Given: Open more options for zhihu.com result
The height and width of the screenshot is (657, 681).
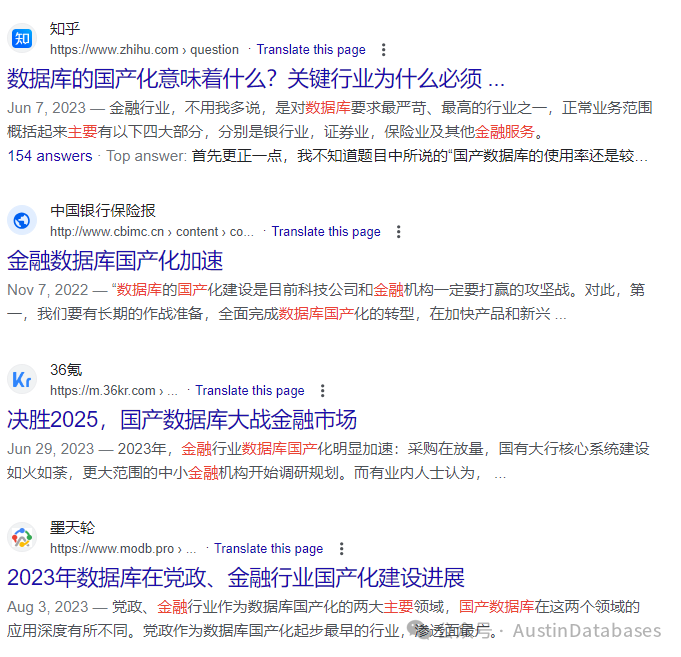Looking at the screenshot, I should point(383,50).
